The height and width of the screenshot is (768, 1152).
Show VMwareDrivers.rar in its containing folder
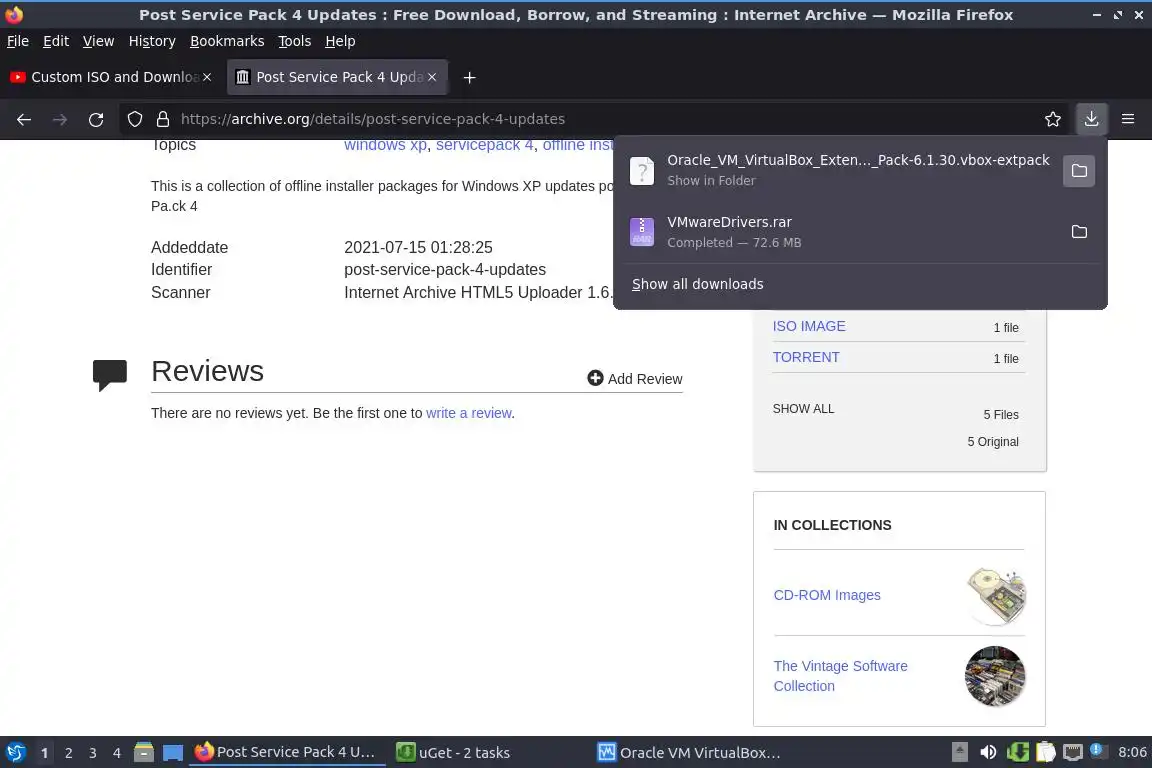click(1079, 232)
